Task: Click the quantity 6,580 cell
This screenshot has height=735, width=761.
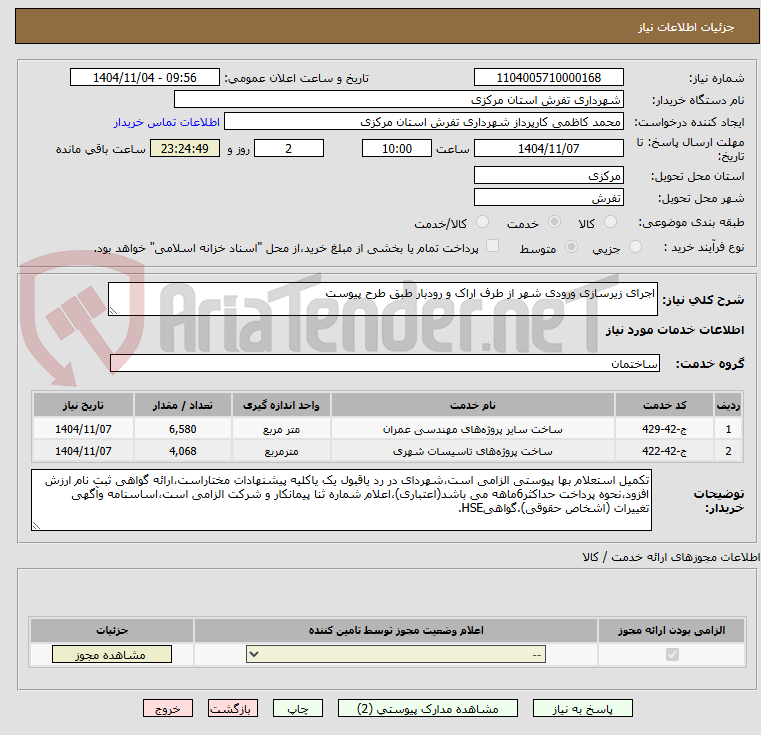Action: click(182, 429)
